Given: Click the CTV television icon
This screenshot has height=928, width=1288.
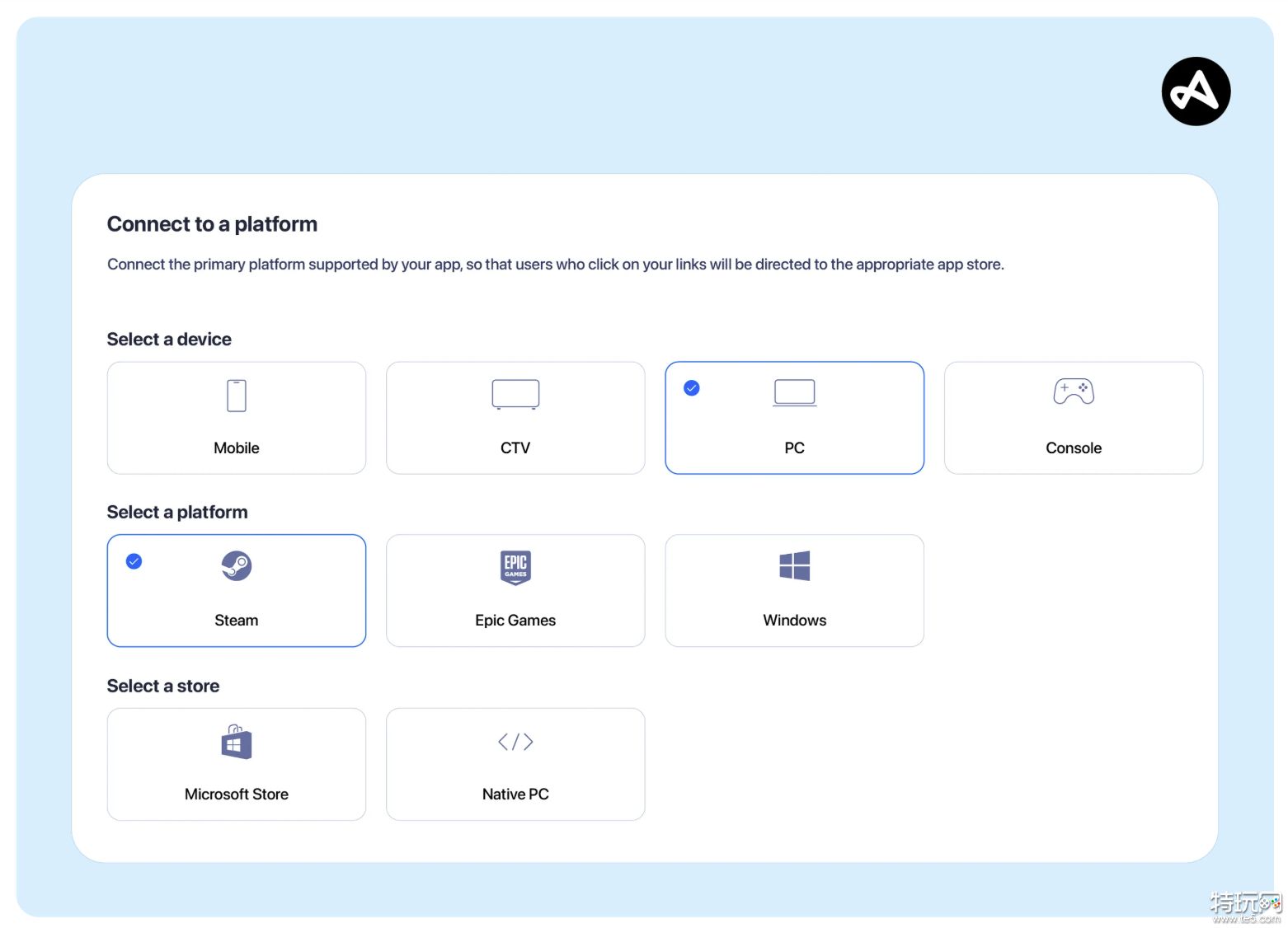Looking at the screenshot, I should click(515, 394).
